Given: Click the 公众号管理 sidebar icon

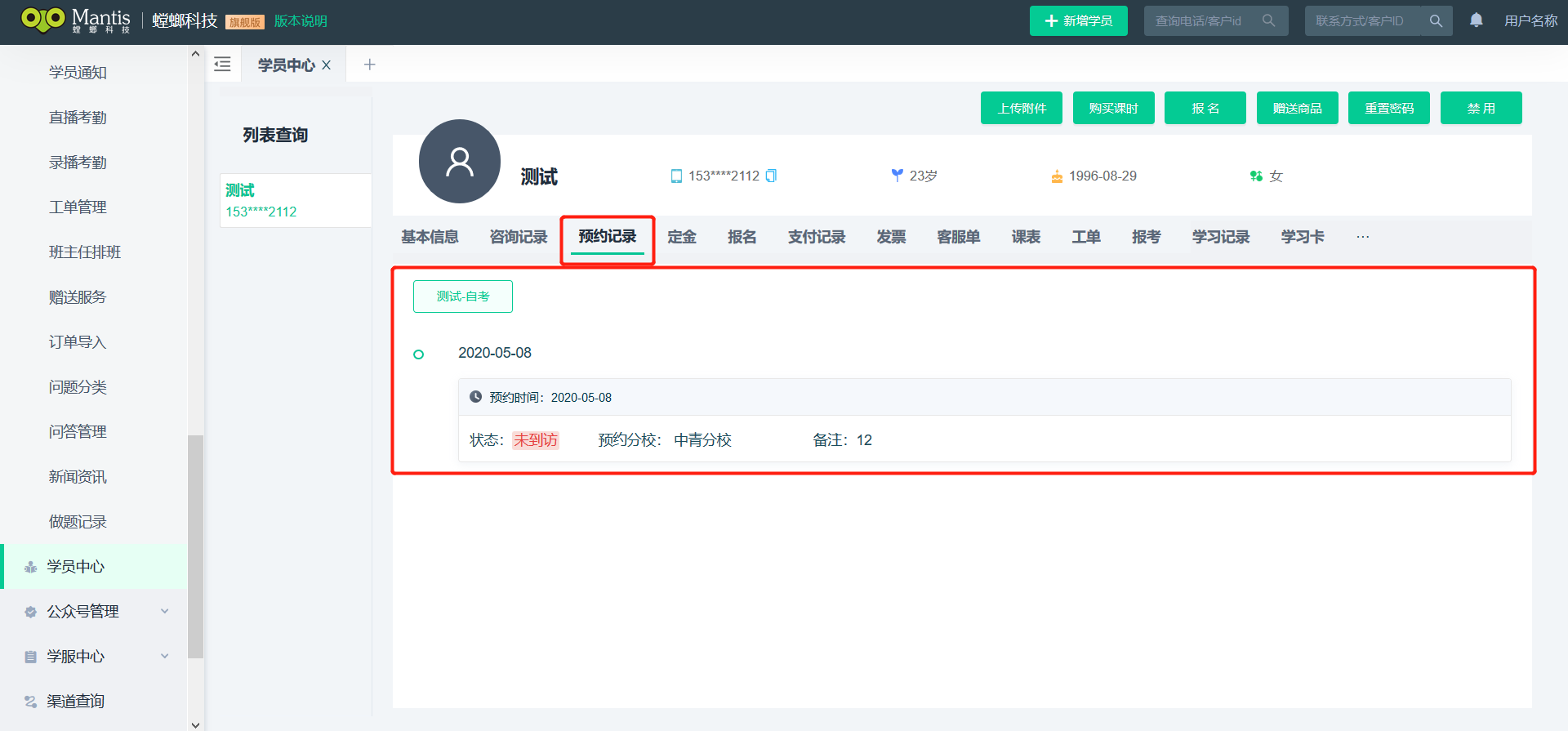Looking at the screenshot, I should tap(30, 612).
